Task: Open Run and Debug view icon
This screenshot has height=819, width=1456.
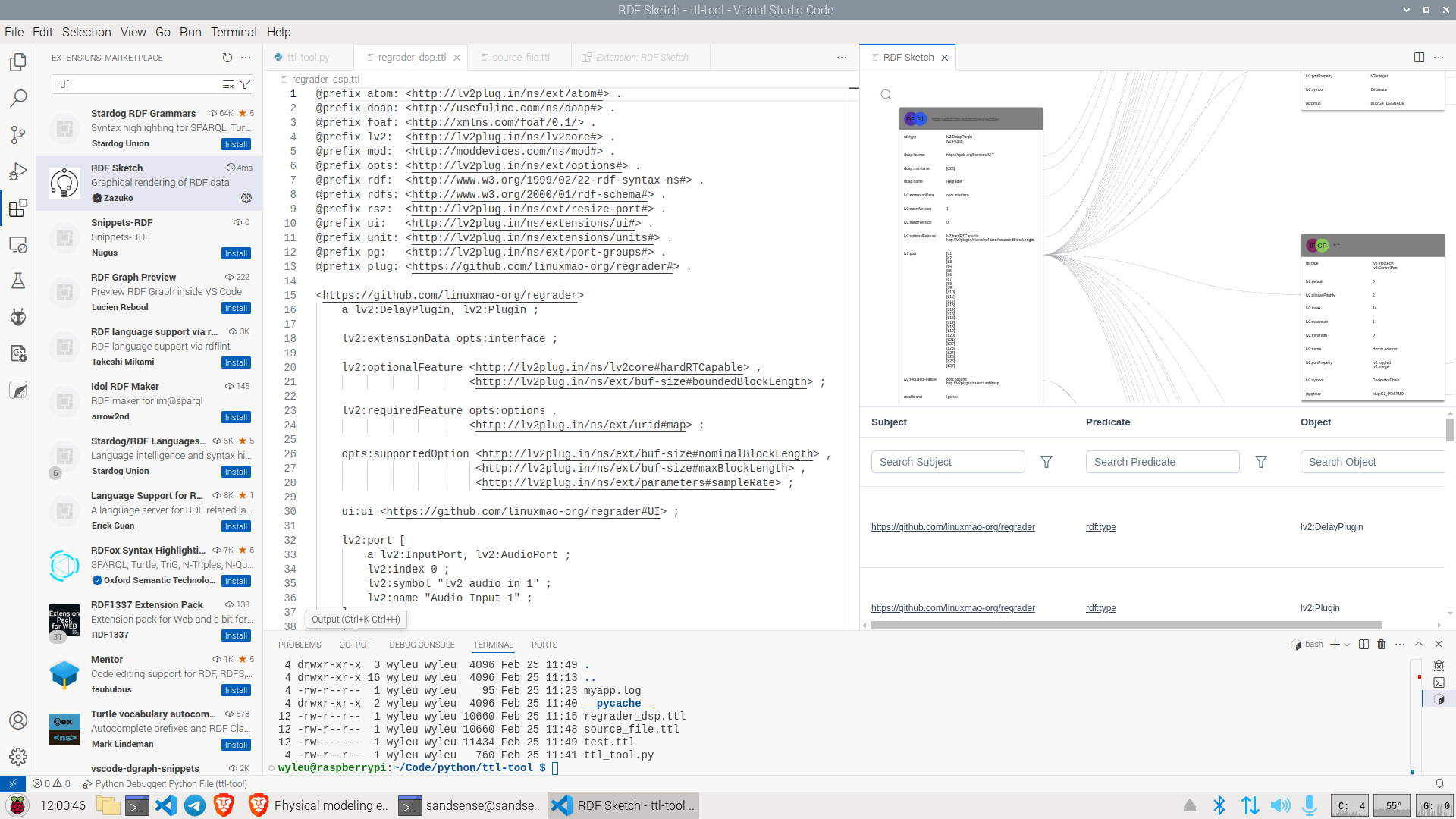Action: tap(18, 172)
